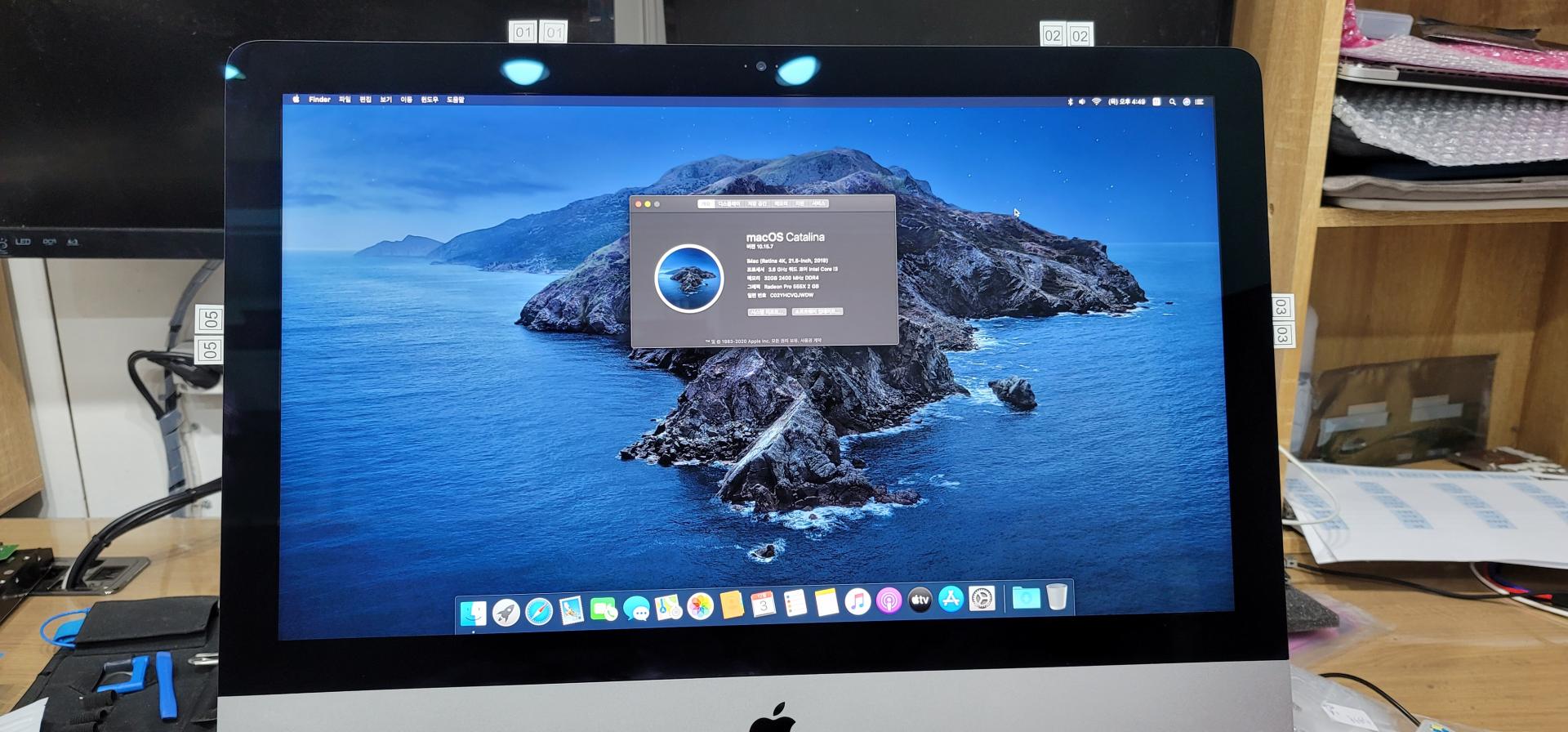Open Maps icon in the Dock

point(668,607)
